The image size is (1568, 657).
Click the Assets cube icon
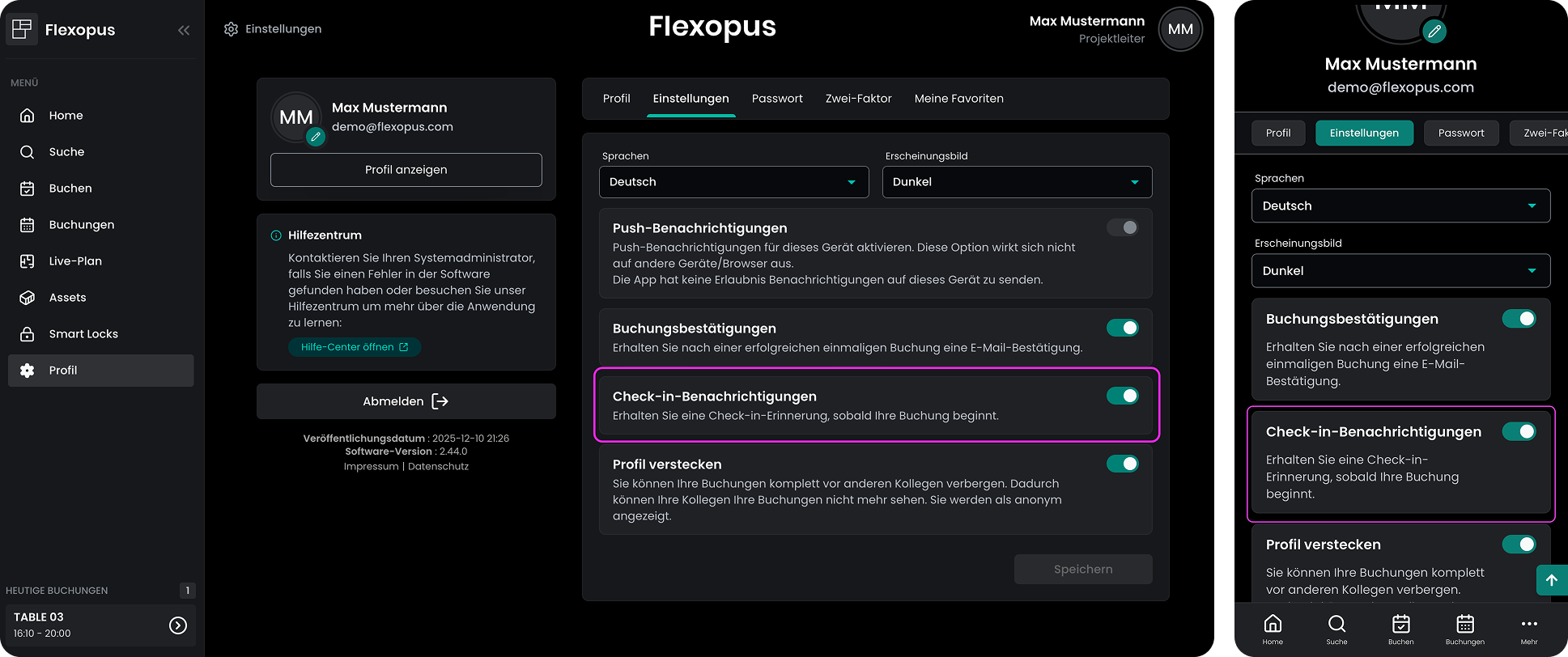[x=28, y=298]
